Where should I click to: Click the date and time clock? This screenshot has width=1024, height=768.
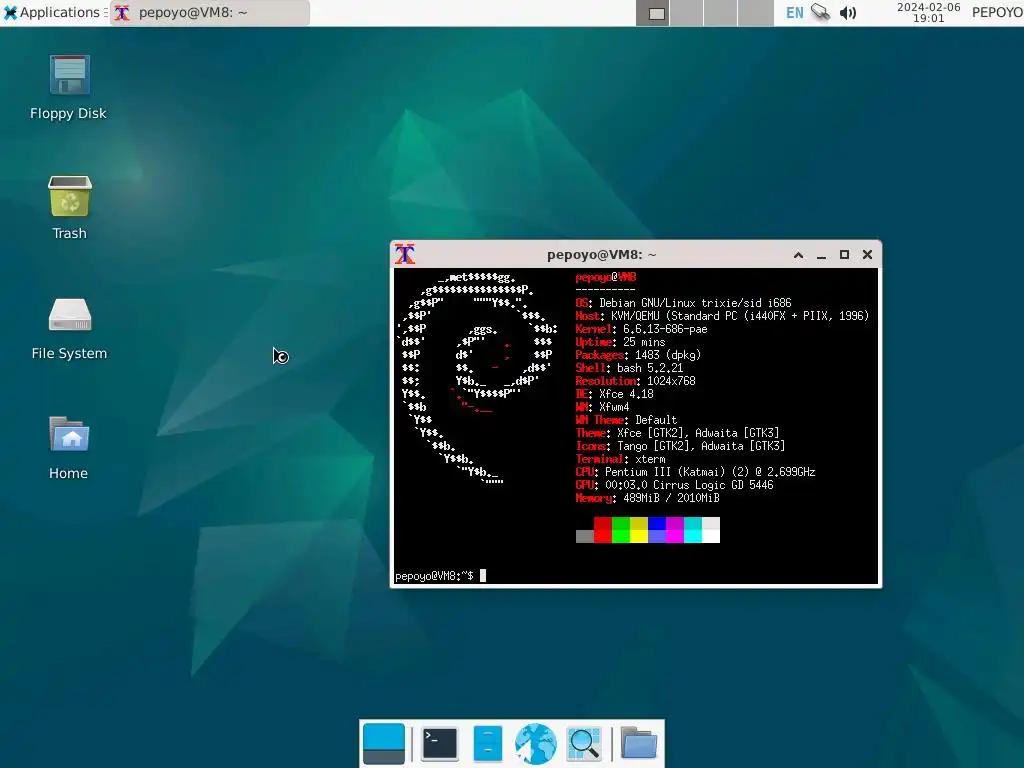click(x=928, y=12)
